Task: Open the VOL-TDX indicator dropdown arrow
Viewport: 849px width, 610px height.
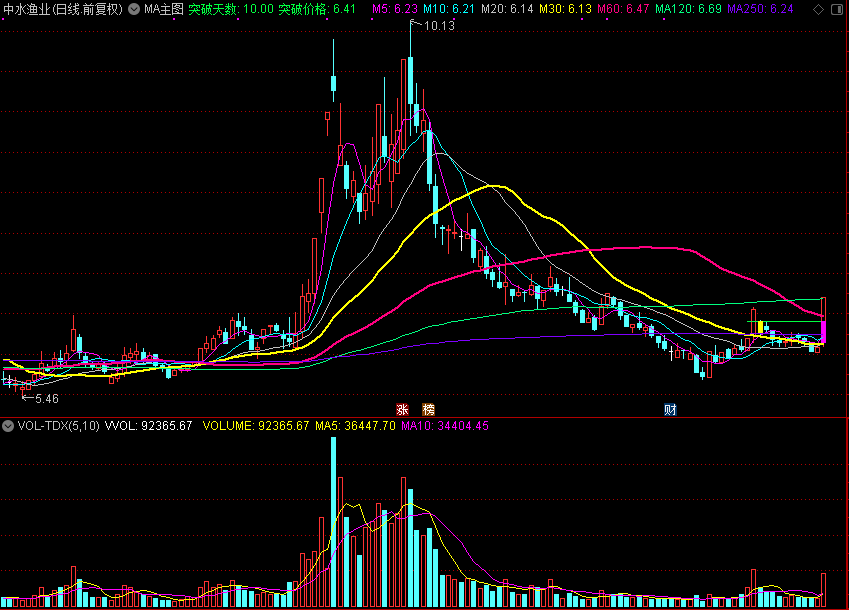Action: pos(8,426)
